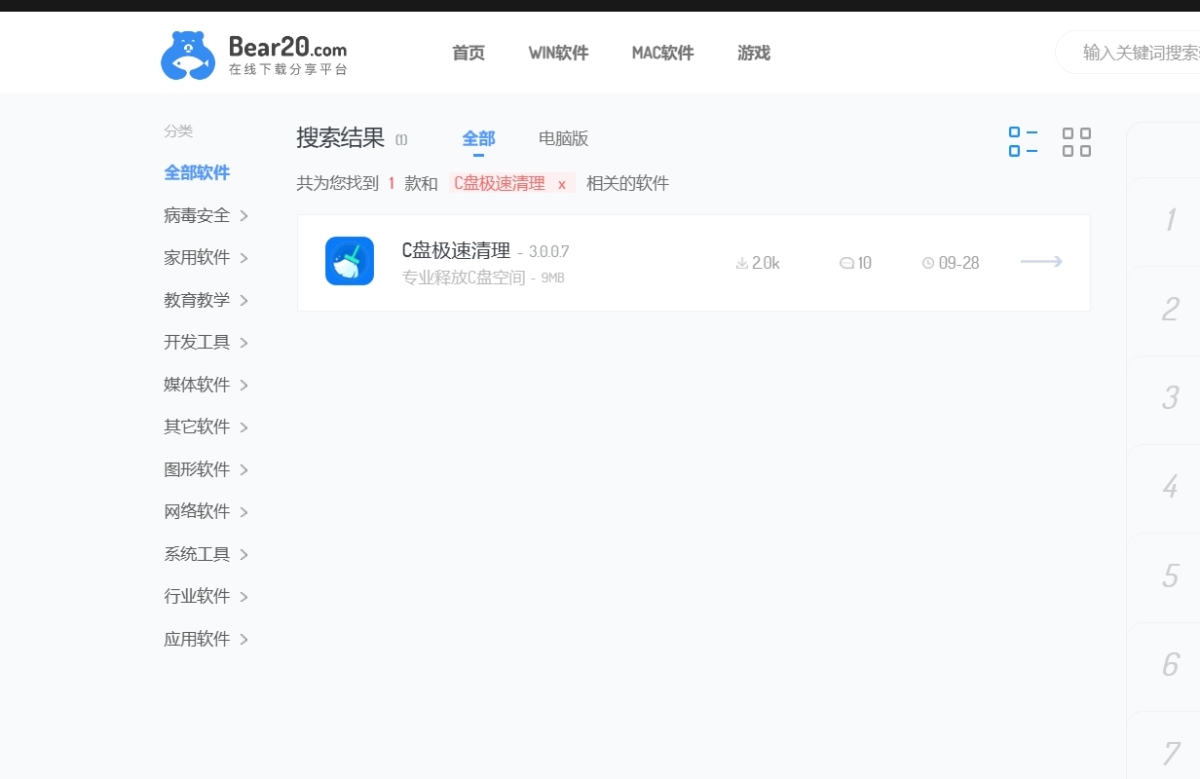Viewport: 1200px width, 779px height.
Task: Click the 09-28 date text
Action: pyautogui.click(x=959, y=263)
